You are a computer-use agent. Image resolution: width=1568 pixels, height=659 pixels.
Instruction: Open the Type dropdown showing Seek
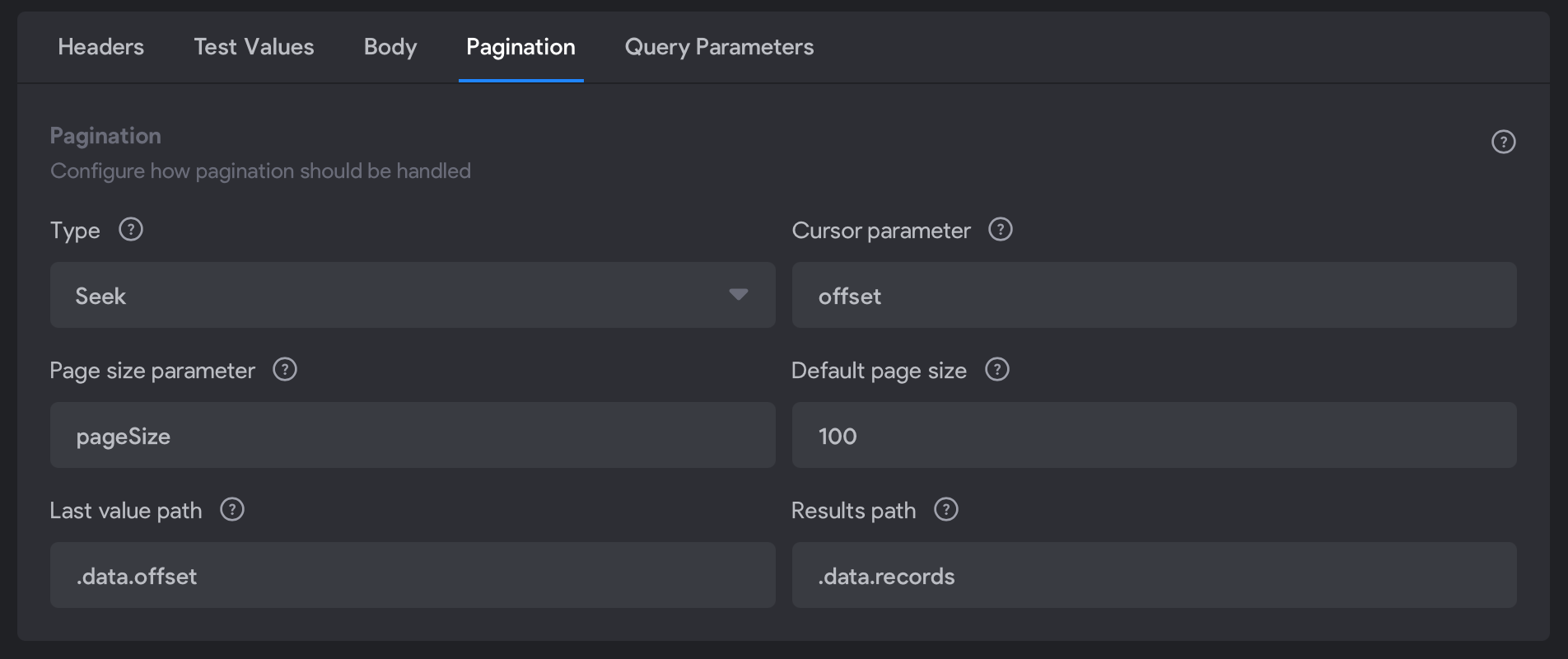[413, 295]
